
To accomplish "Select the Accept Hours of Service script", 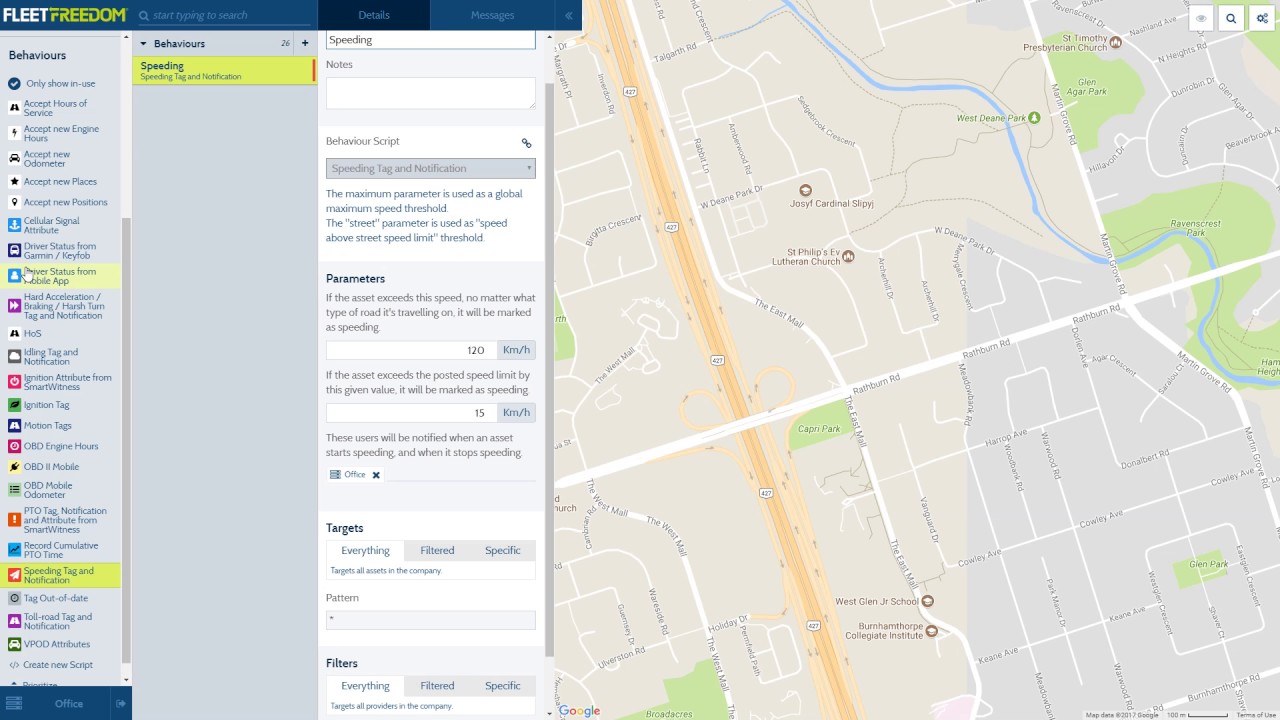I will coord(60,108).
